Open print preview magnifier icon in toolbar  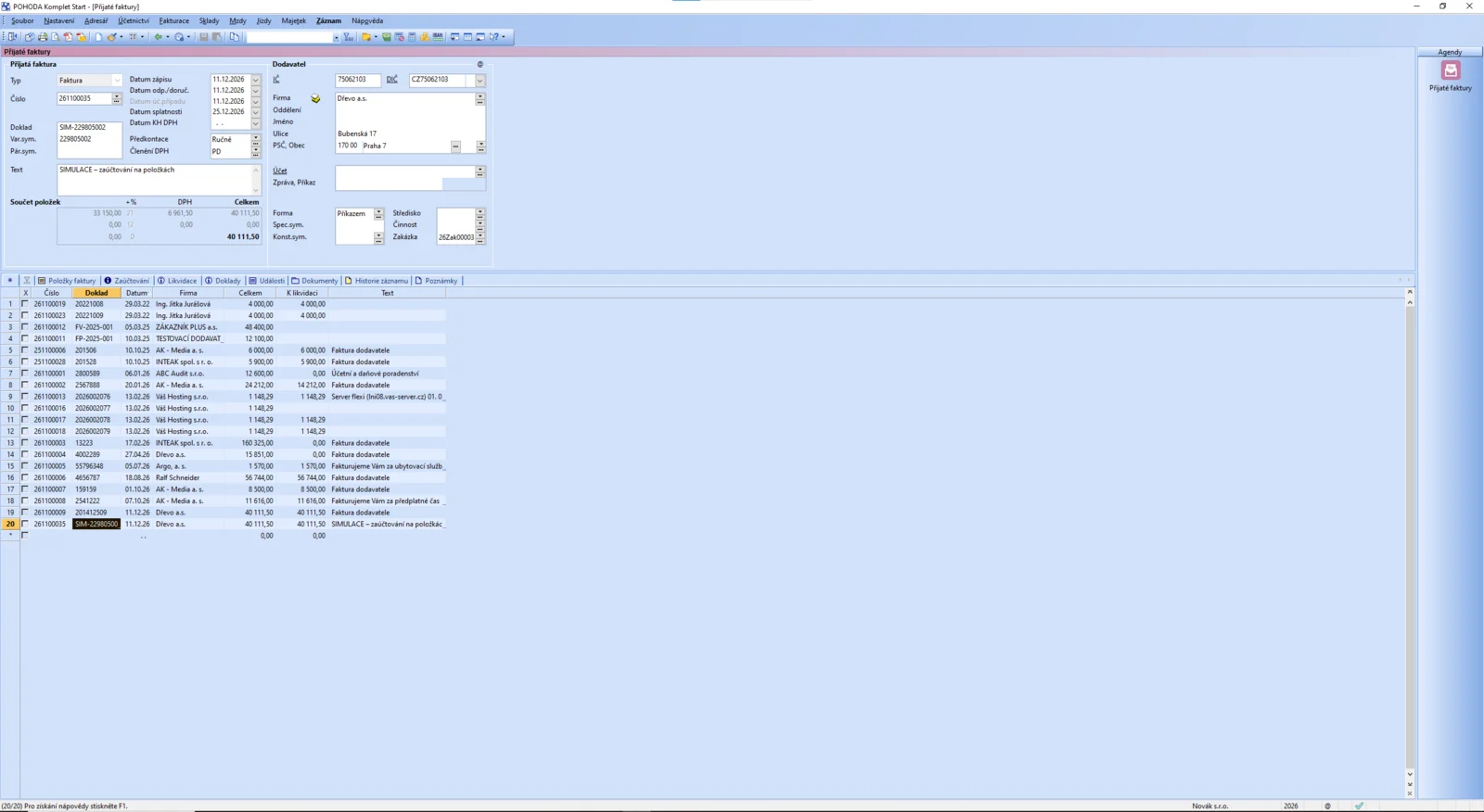pos(56,37)
